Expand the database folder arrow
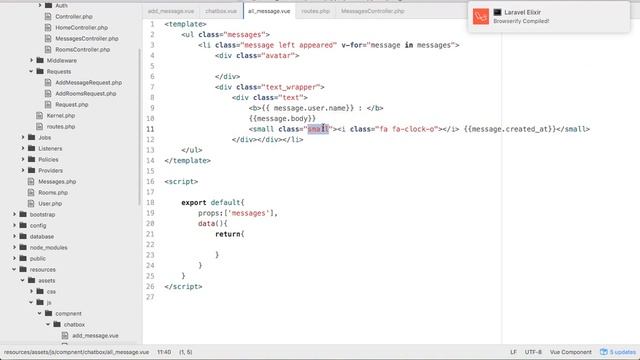 coord(14,236)
